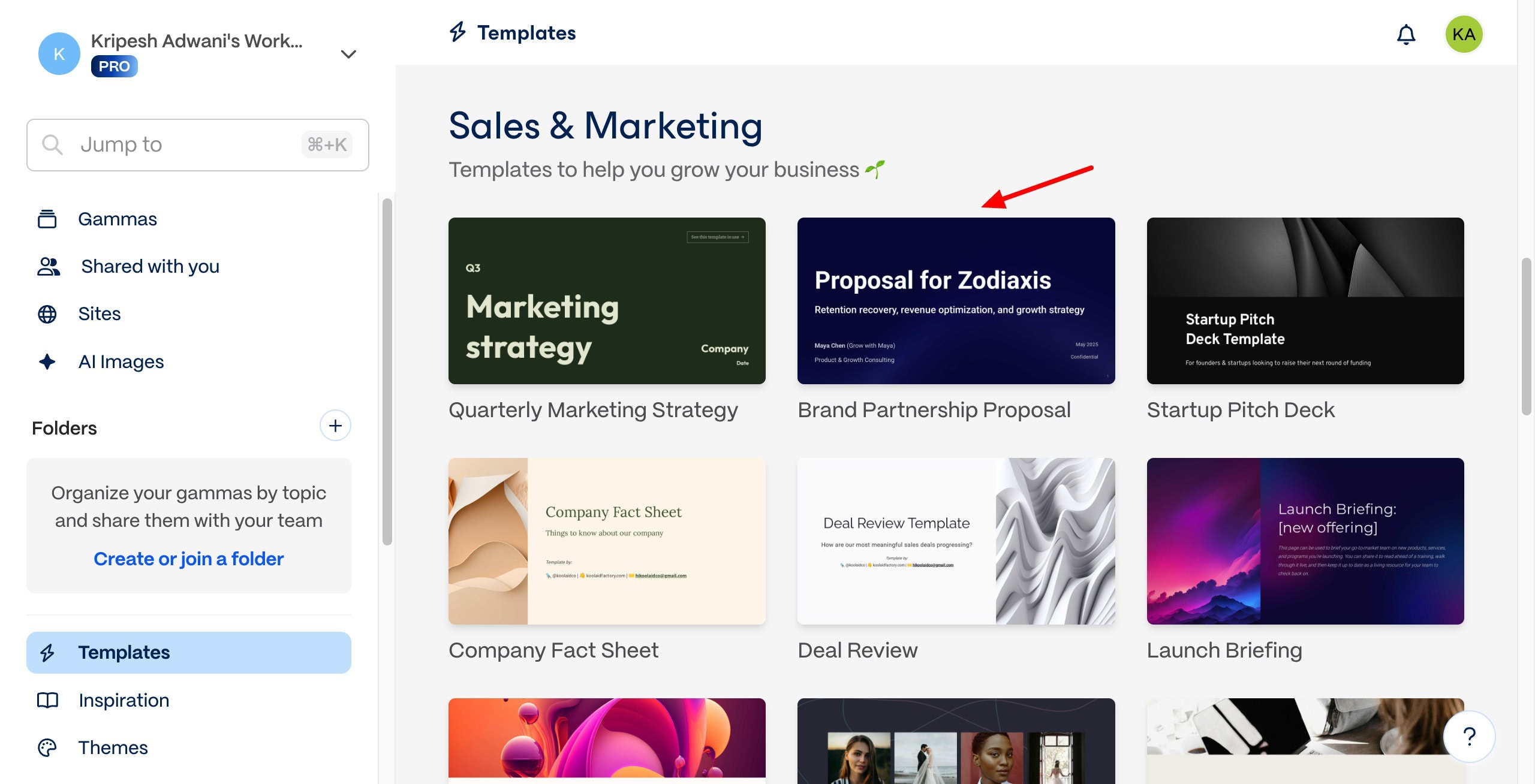Open the help question mark button
The height and width of the screenshot is (784, 1535).
(x=1469, y=736)
